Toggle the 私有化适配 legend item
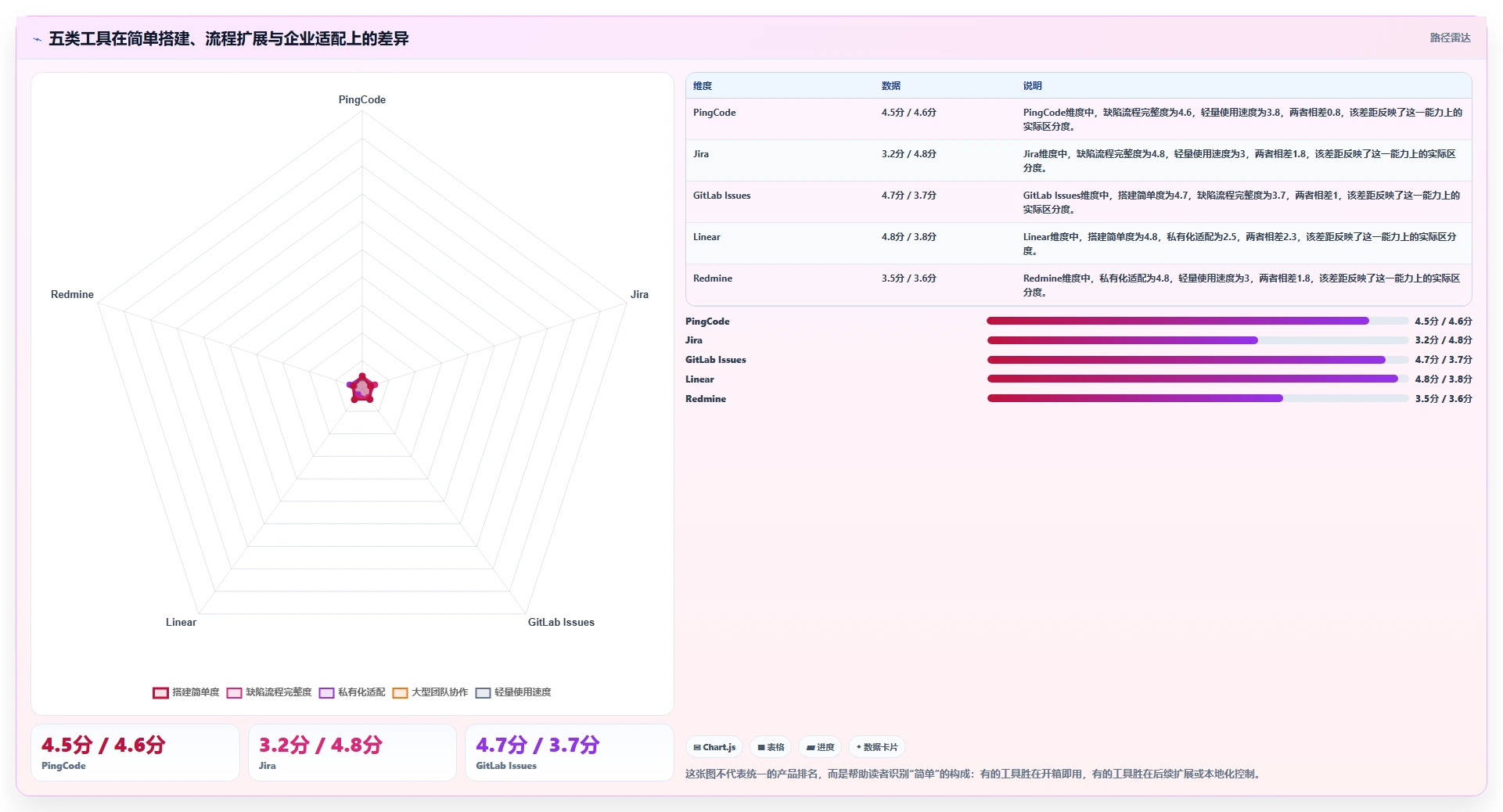Viewport: 1503px width, 812px height. (x=352, y=692)
